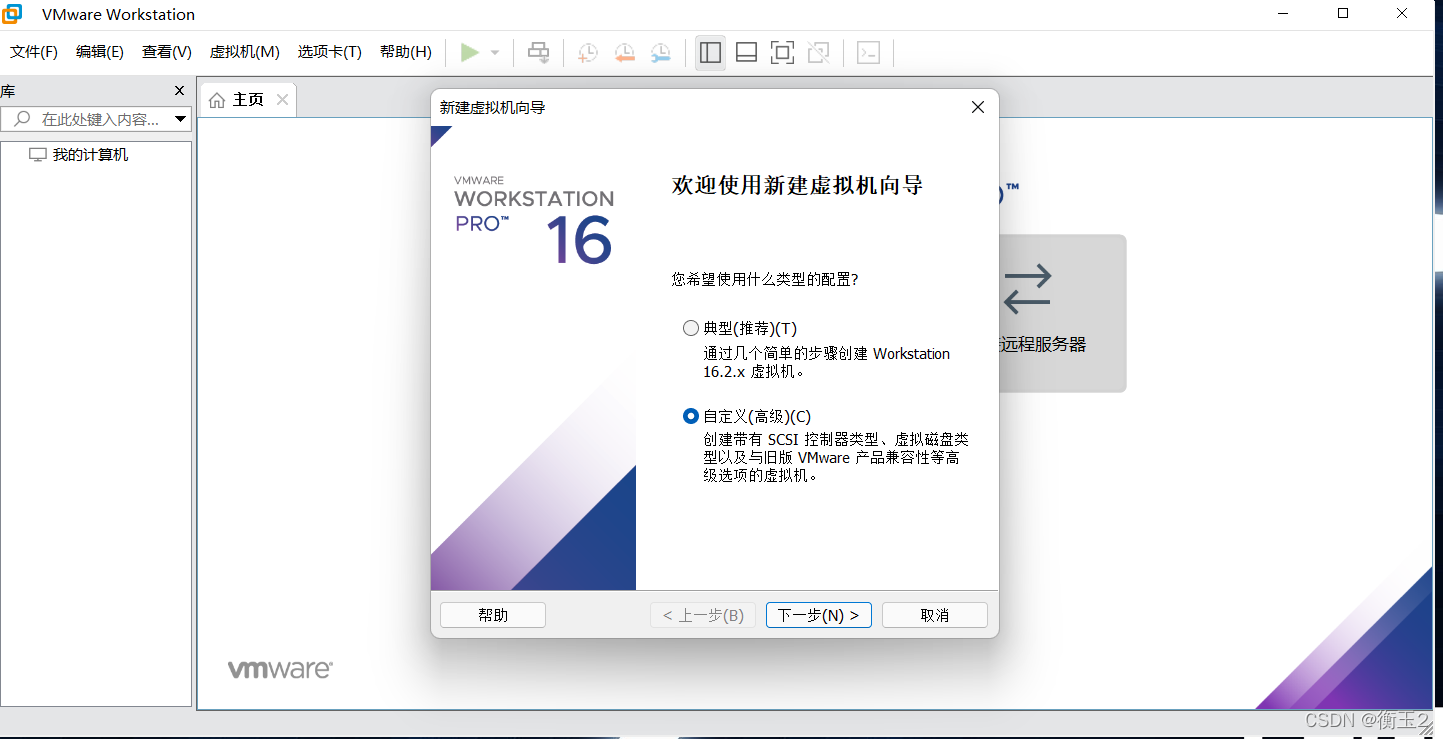This screenshot has width=1443, height=739.
Task: Click the 远程服务器 tile label
Action: coord(1043,344)
